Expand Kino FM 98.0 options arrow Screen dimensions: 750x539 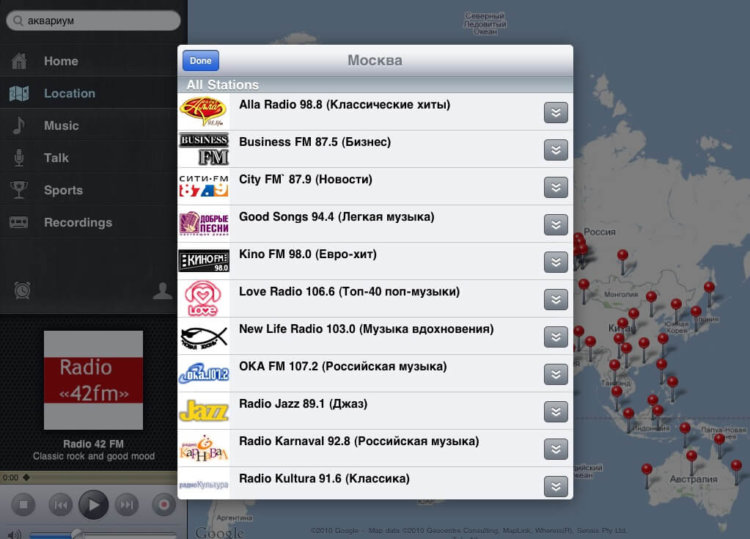click(556, 262)
